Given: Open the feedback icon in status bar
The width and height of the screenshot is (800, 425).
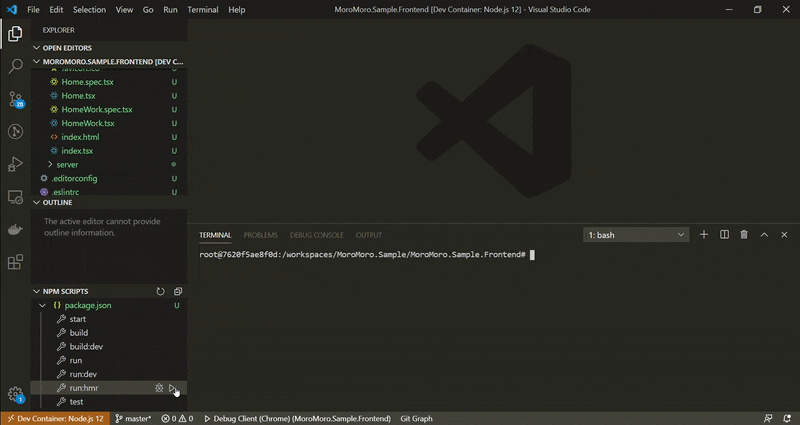Looking at the screenshot, I should 768,418.
